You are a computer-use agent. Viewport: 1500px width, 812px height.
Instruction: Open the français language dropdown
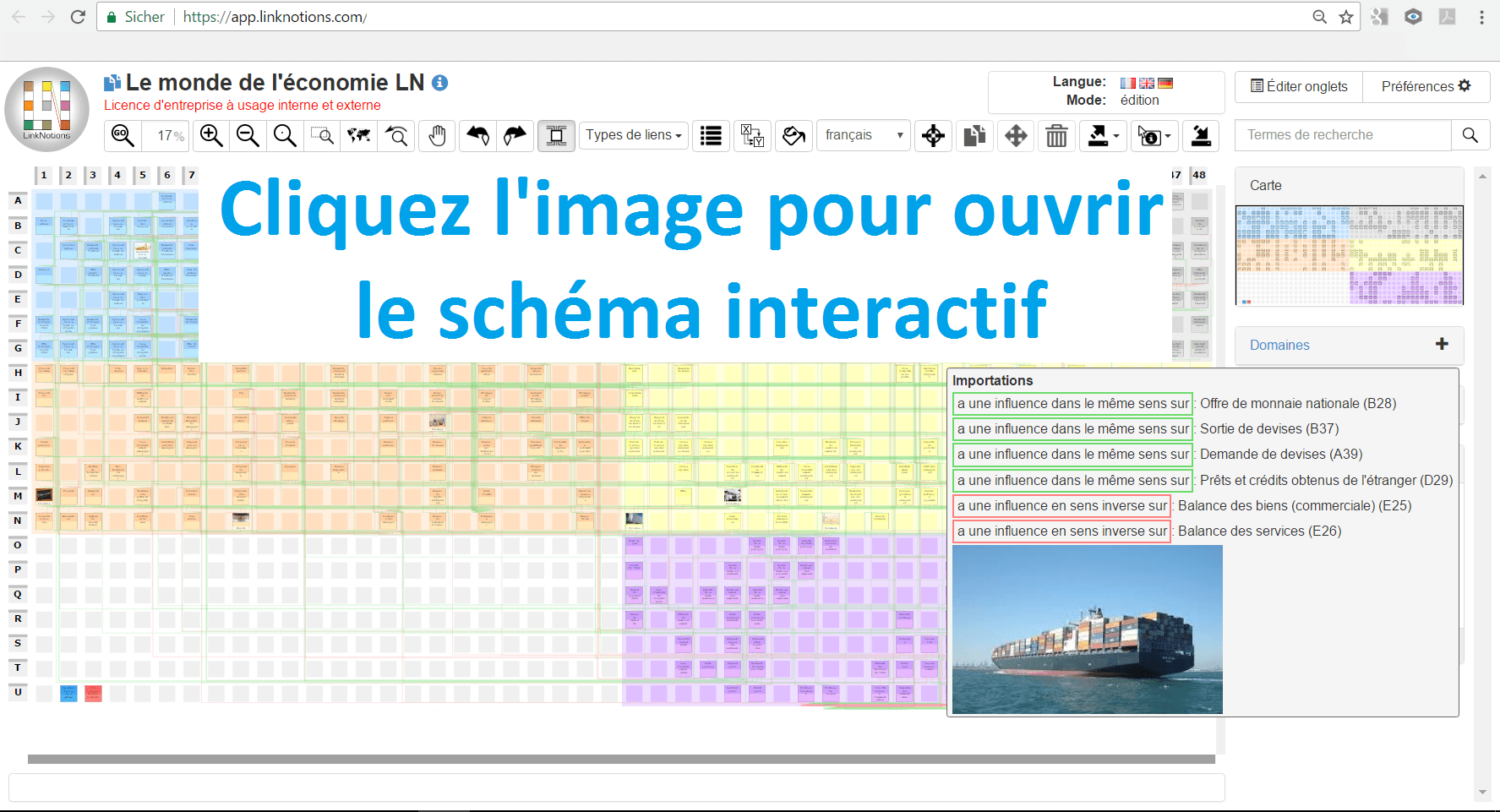(x=863, y=135)
